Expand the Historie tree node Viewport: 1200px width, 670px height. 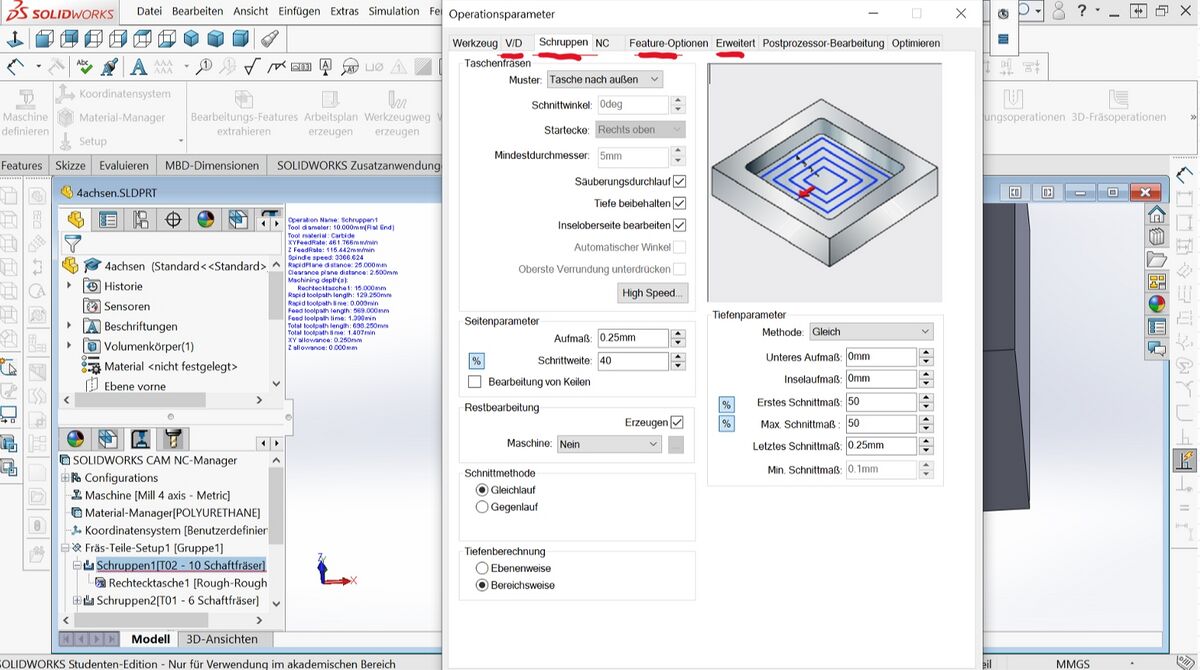tap(69, 286)
